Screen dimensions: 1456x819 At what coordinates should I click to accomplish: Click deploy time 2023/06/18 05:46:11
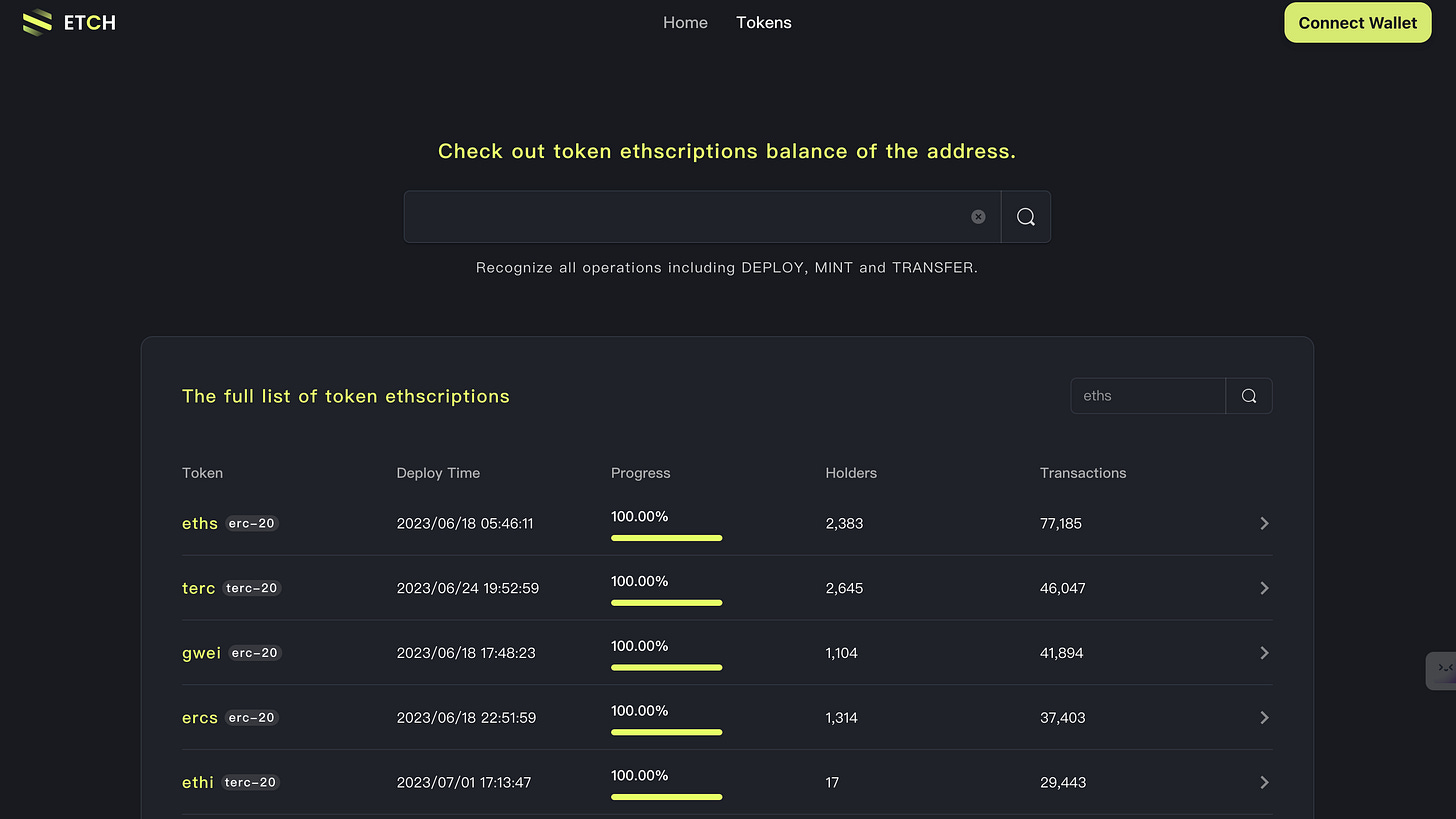[465, 523]
